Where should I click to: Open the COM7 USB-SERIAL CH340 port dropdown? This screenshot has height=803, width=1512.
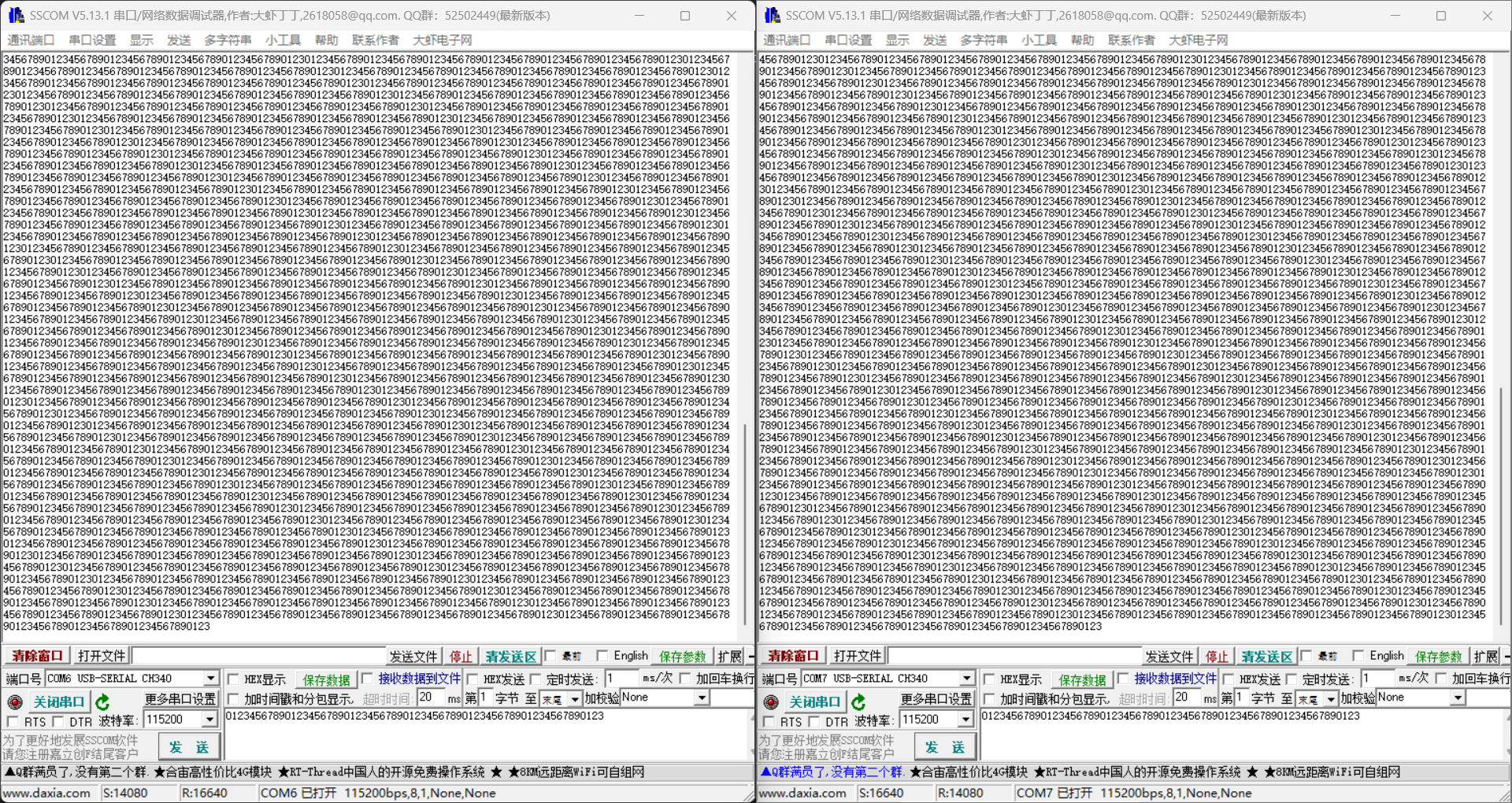(x=966, y=679)
